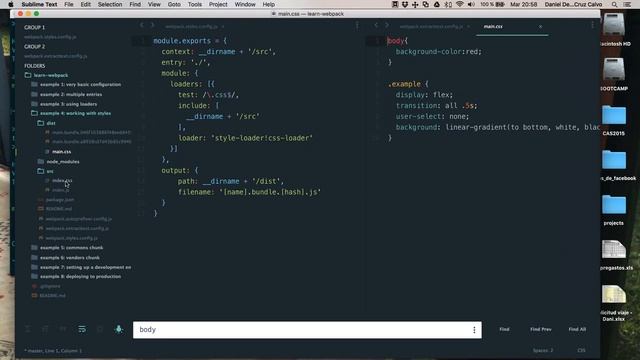Click the Wi-Fi icon in menu bar
Screen dimensions: 640x360
(x=460, y=4)
